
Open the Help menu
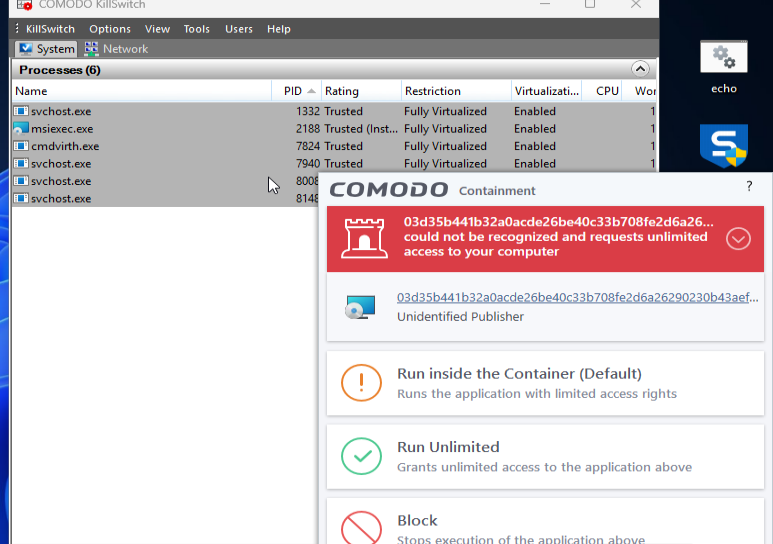pyautogui.click(x=279, y=29)
